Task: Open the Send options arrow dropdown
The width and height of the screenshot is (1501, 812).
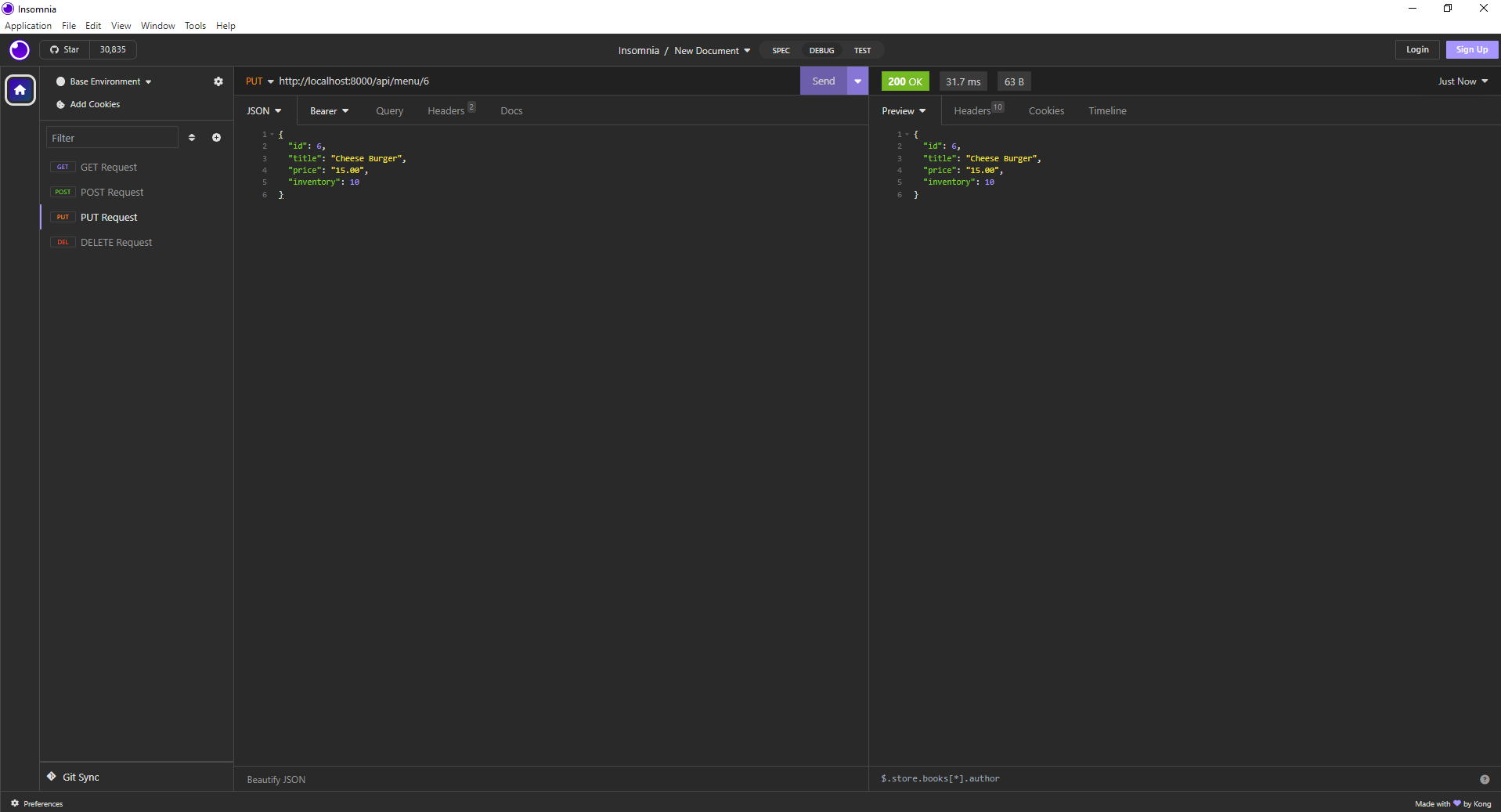Action: pos(857,81)
